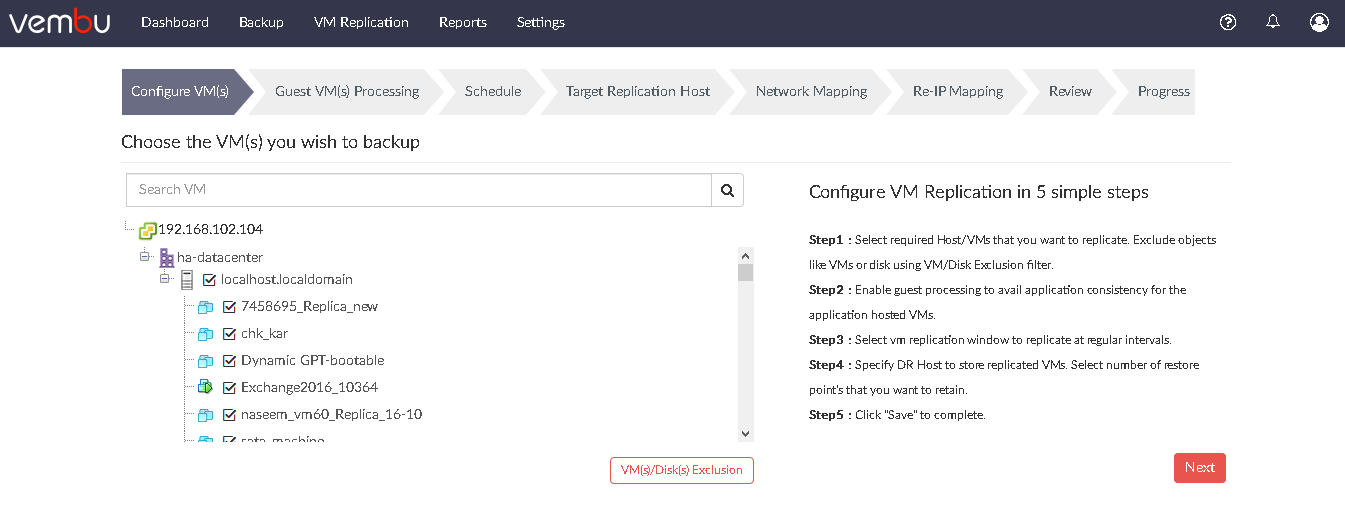Click VM icon beside Dynamic GPT-bootable
Image resolution: width=1345 pixels, height=521 pixels.
(x=205, y=361)
